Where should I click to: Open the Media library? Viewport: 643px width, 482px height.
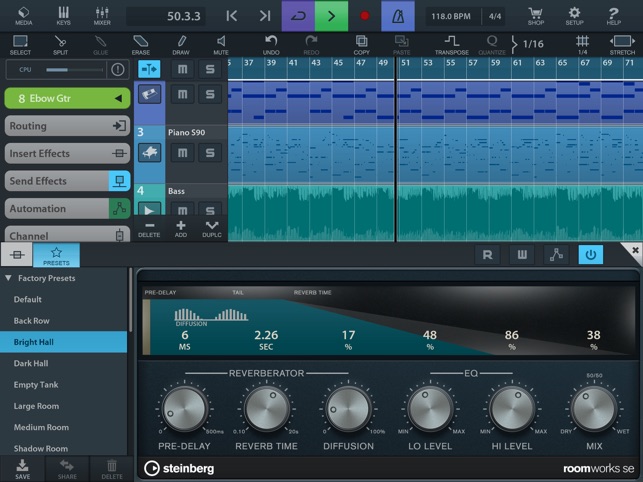23,15
